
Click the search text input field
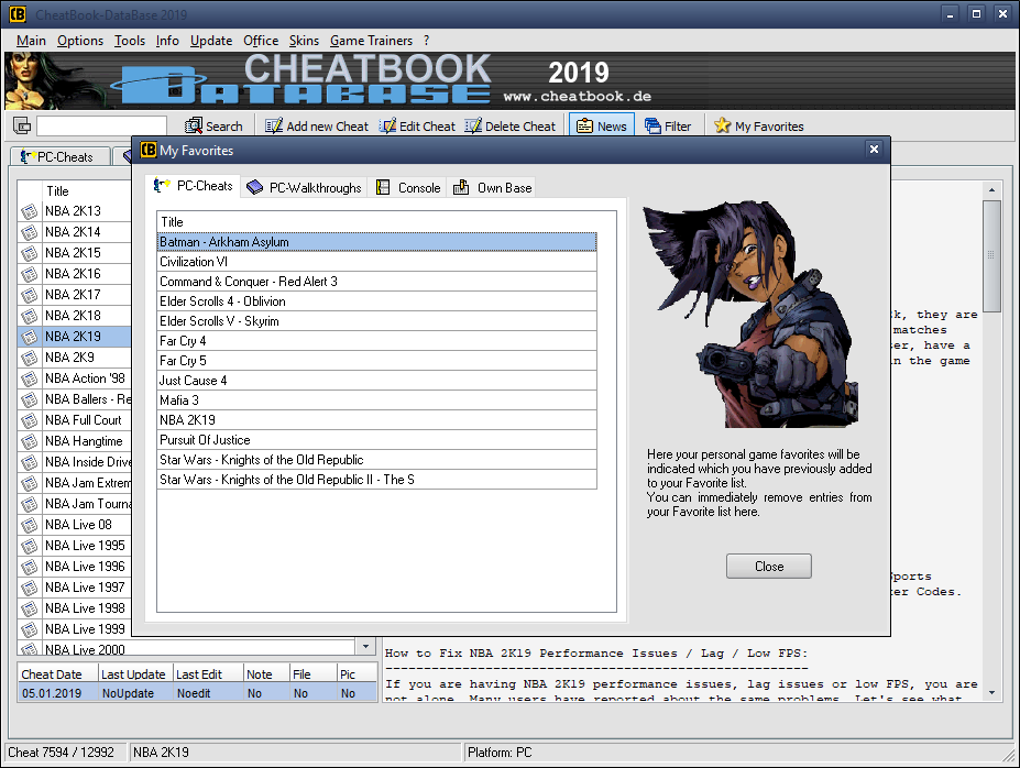tap(101, 126)
